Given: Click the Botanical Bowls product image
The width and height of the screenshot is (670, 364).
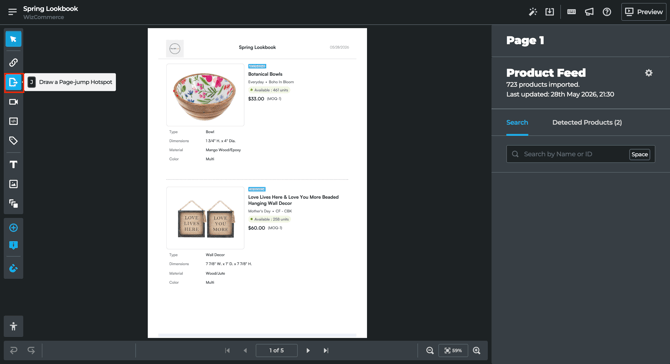Looking at the screenshot, I should (205, 95).
